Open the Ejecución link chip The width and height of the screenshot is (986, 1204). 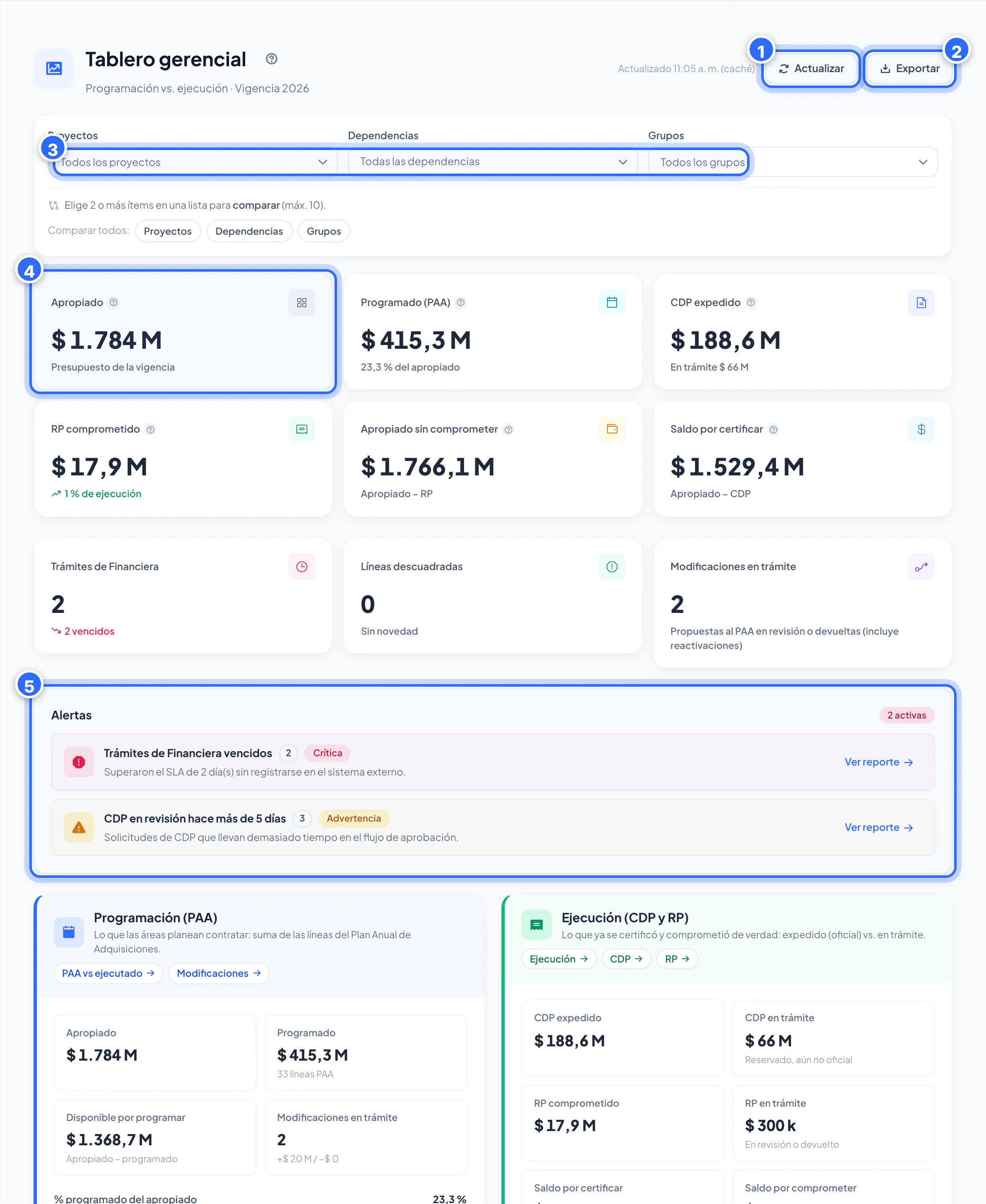click(x=559, y=959)
